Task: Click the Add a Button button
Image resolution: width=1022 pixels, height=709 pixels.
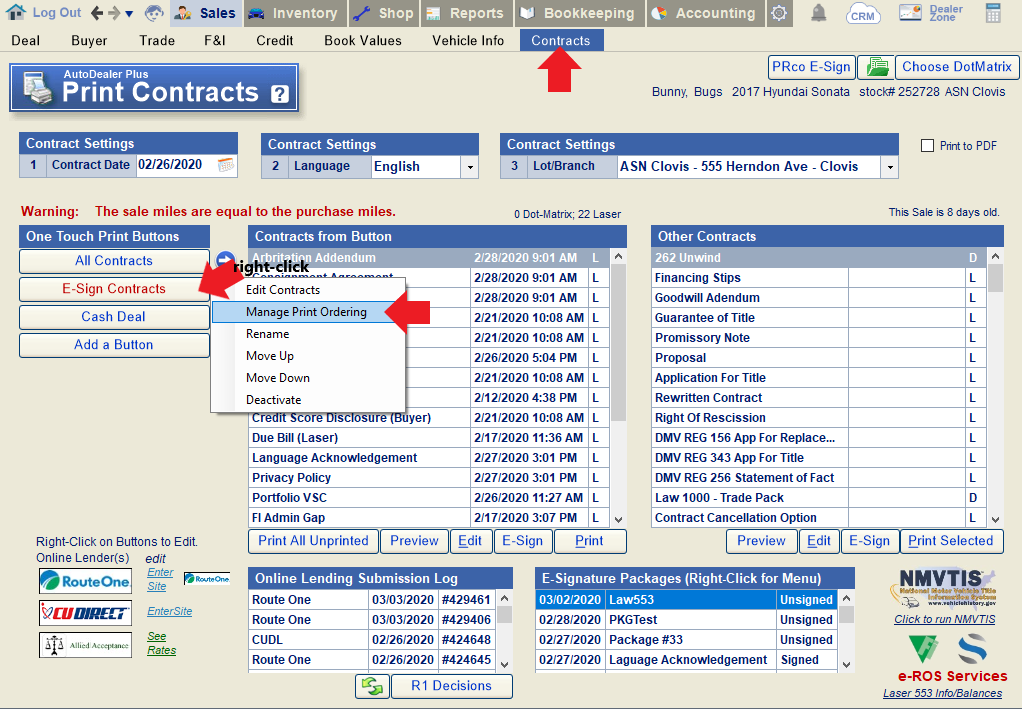Action: pos(114,345)
